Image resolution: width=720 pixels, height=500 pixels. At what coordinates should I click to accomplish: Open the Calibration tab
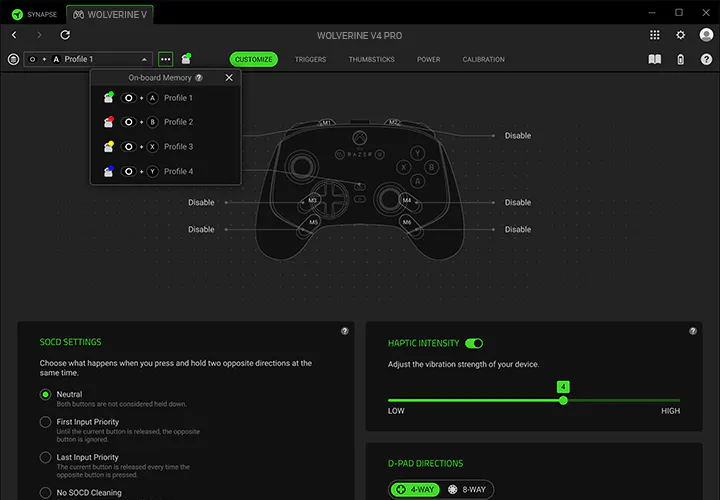(x=484, y=59)
